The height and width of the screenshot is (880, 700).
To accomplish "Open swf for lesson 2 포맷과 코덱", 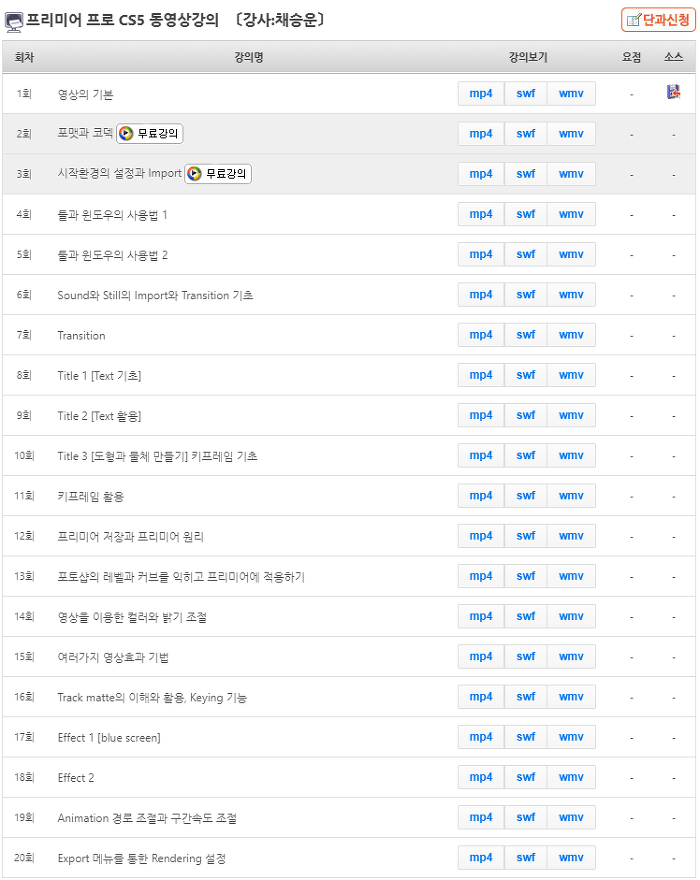I will [525, 134].
